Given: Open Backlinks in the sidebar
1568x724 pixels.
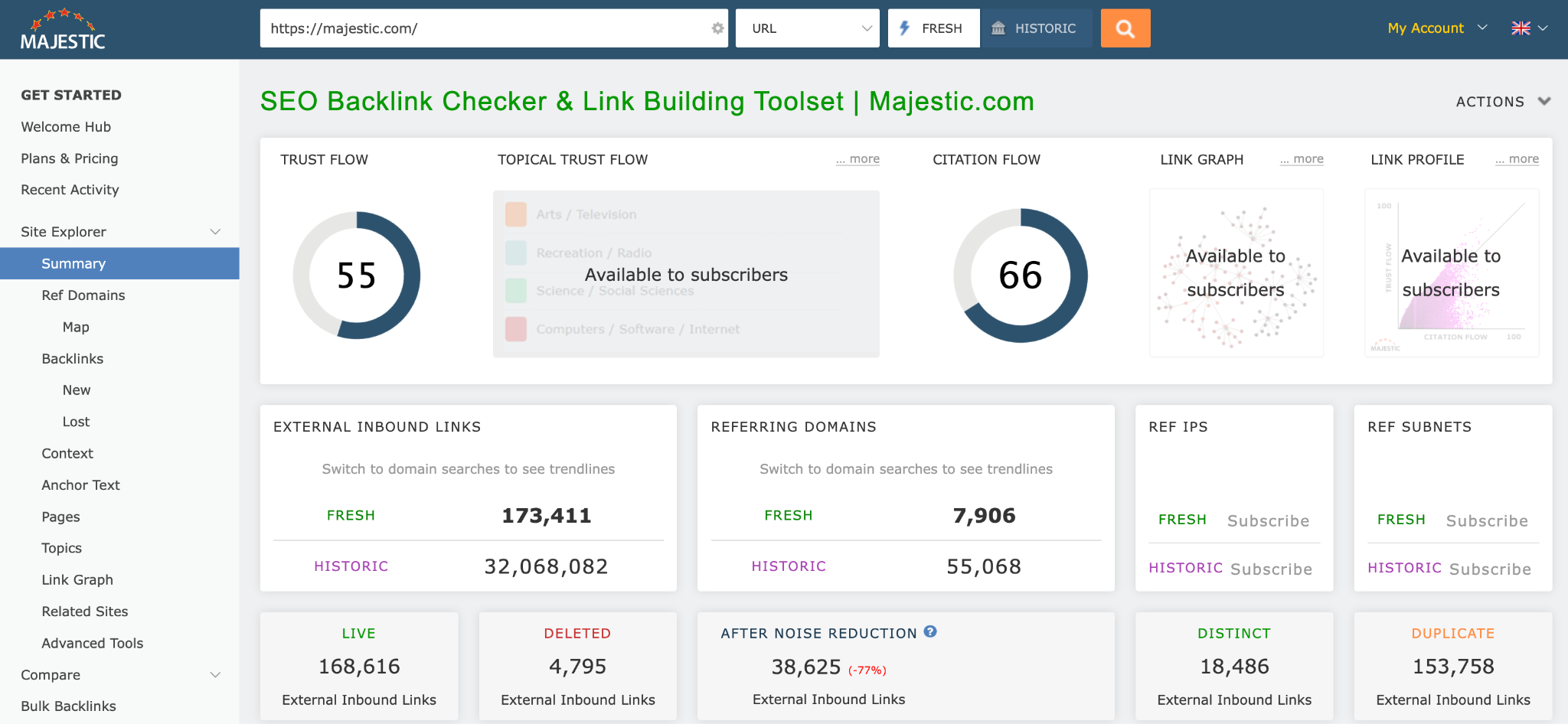Looking at the screenshot, I should click(x=72, y=359).
